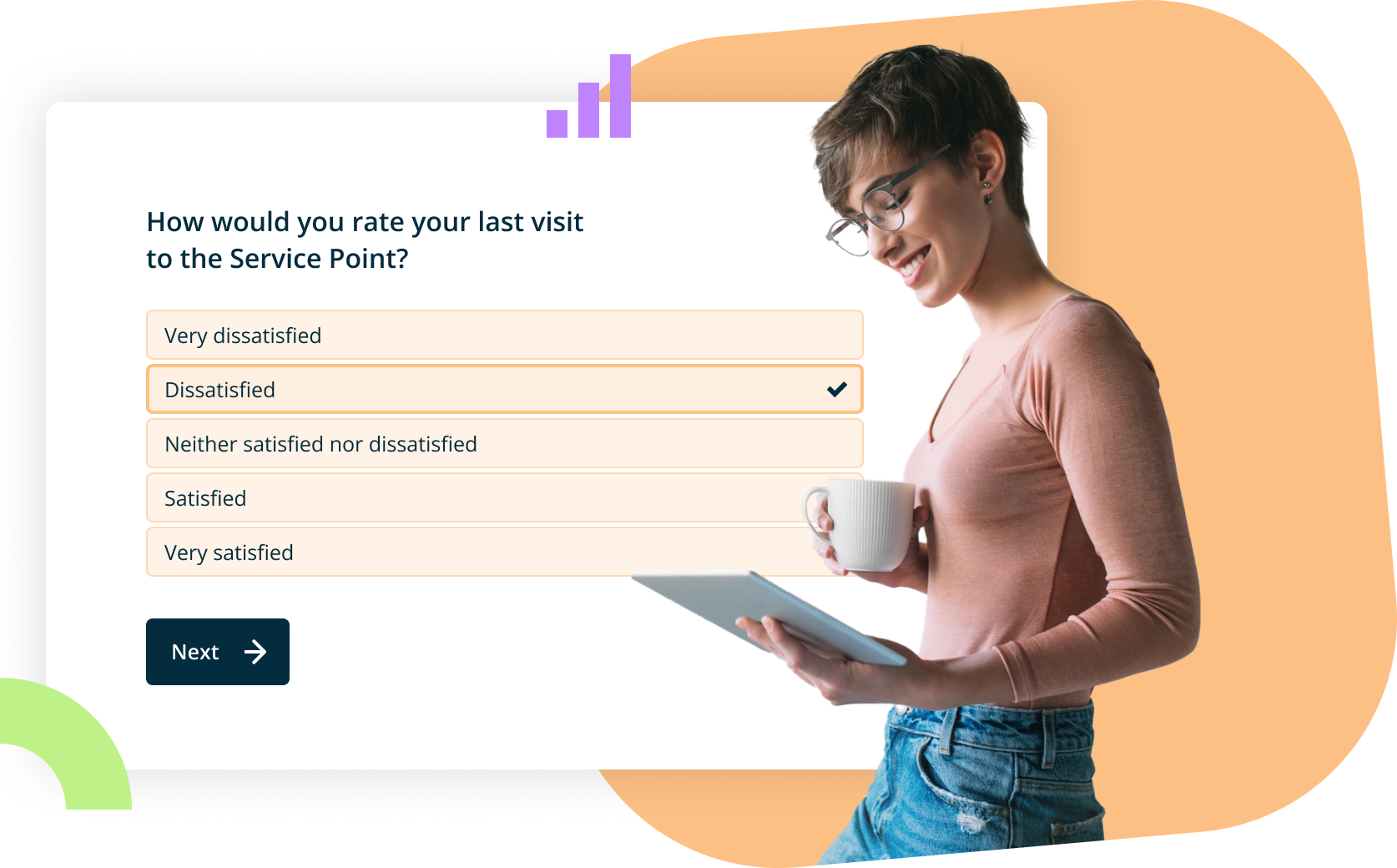Click the Next button
Screen dimensions: 1397x868
tap(218, 652)
